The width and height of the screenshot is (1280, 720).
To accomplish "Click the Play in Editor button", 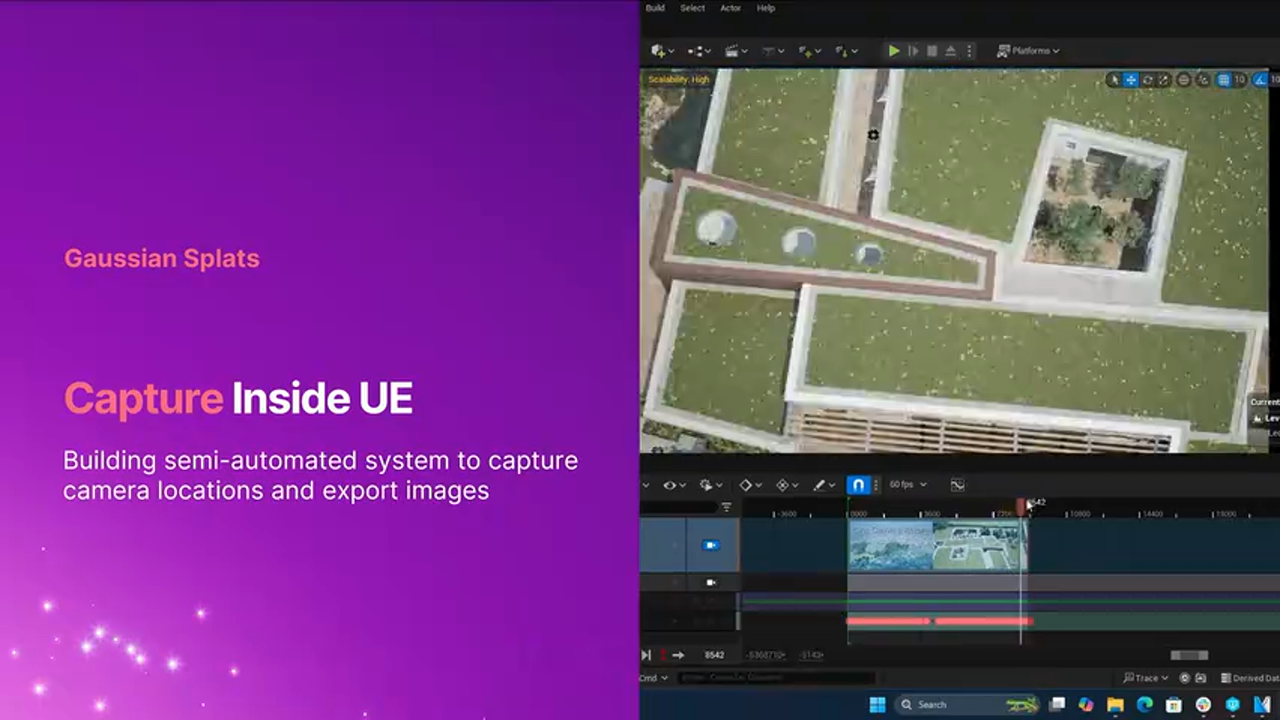I will pos(893,50).
